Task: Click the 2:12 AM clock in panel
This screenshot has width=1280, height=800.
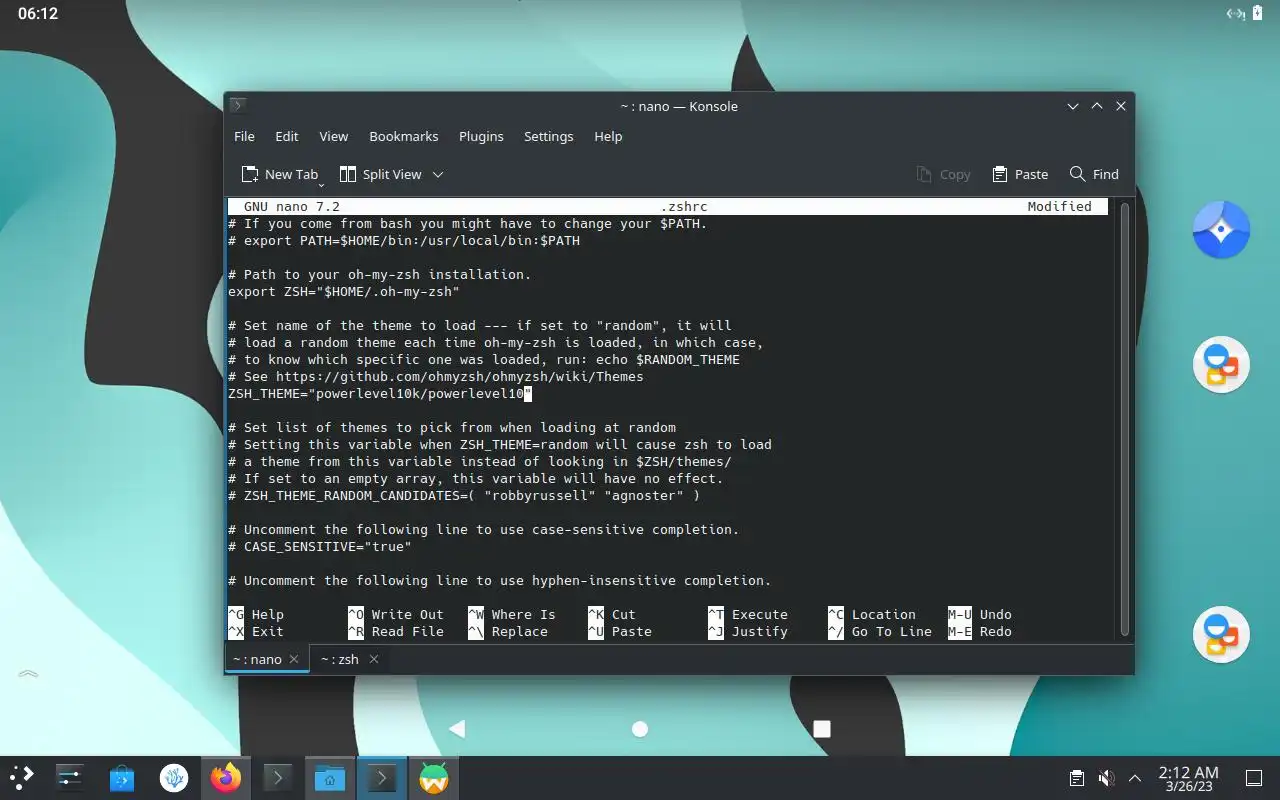Action: tap(1188, 778)
